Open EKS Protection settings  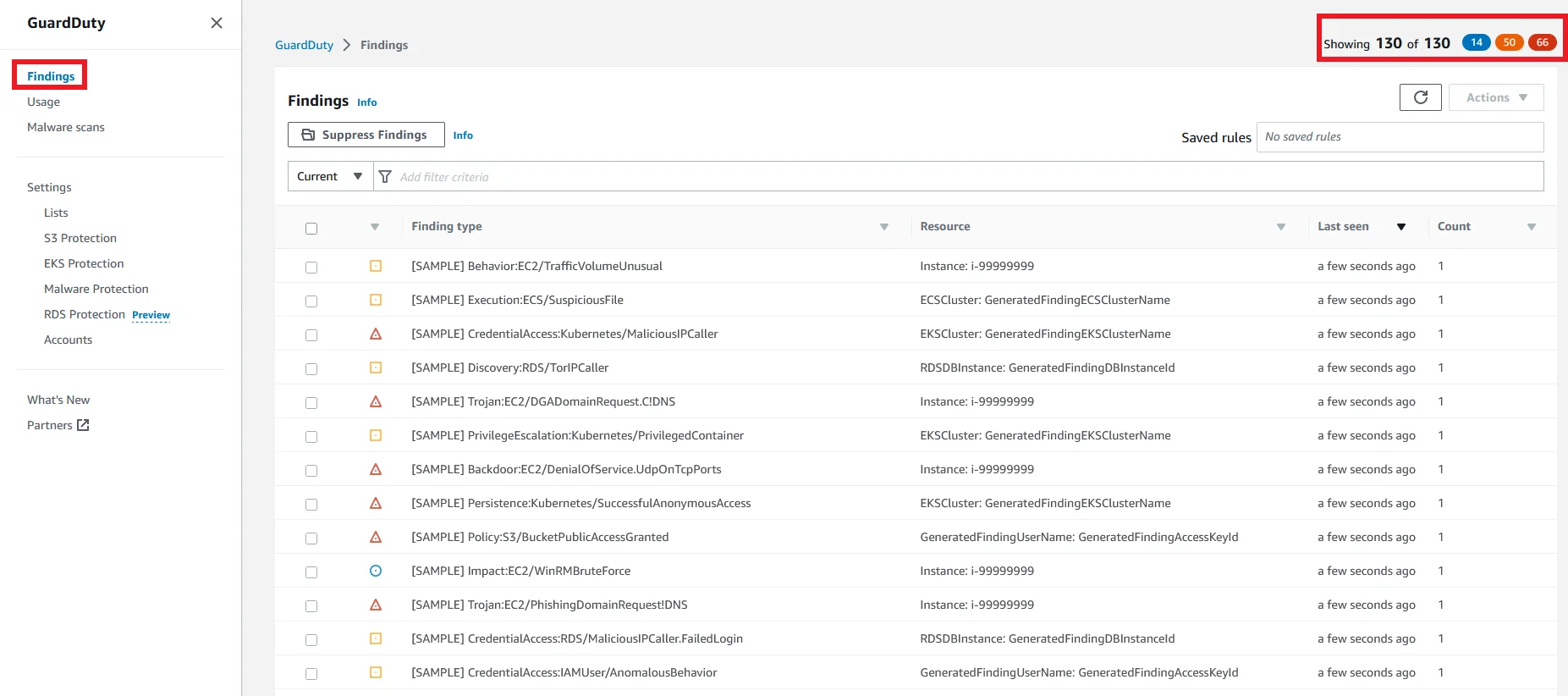pyautogui.click(x=84, y=263)
